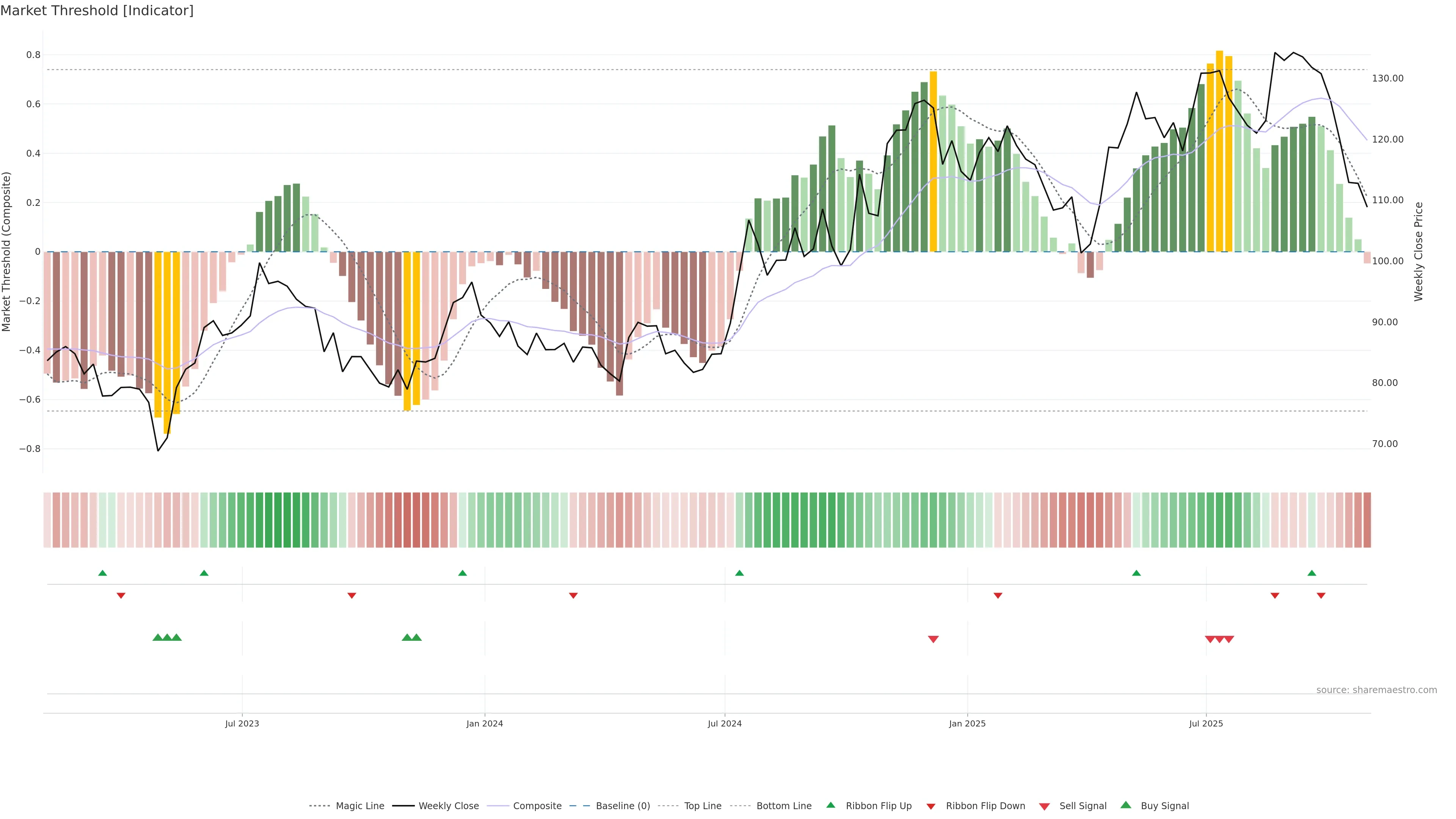
Task: Click the ribbon flip down marker after Jan 2025
Action: (x=998, y=596)
